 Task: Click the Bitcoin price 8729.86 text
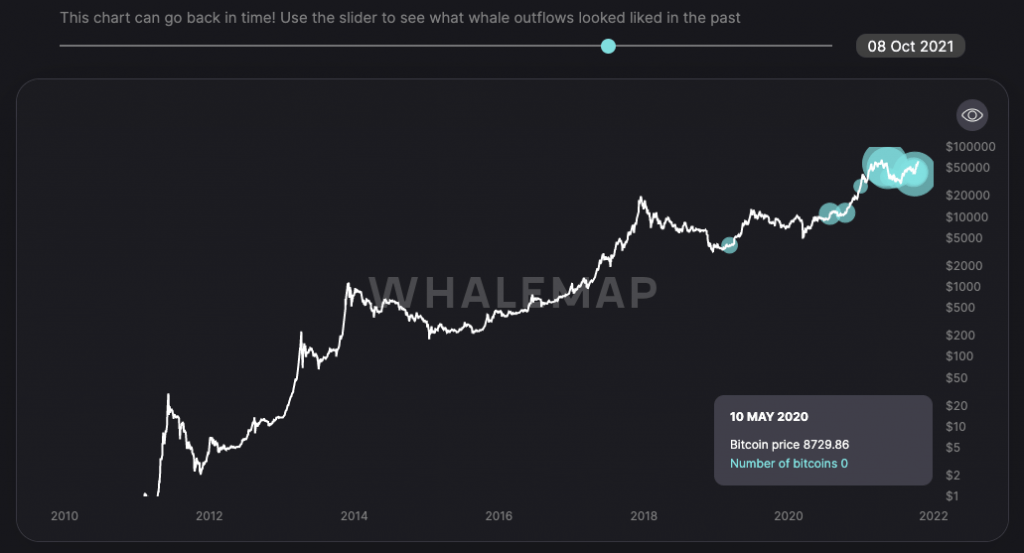(x=789, y=444)
